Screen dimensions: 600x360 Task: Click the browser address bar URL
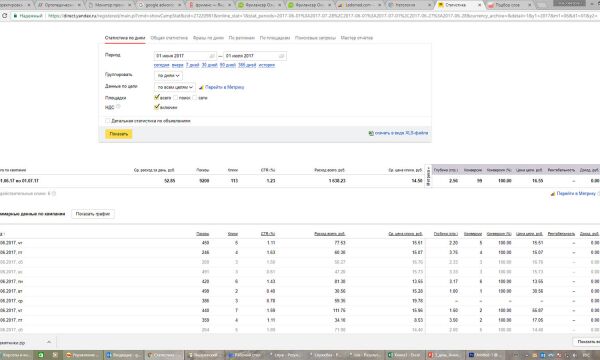tap(321, 16)
